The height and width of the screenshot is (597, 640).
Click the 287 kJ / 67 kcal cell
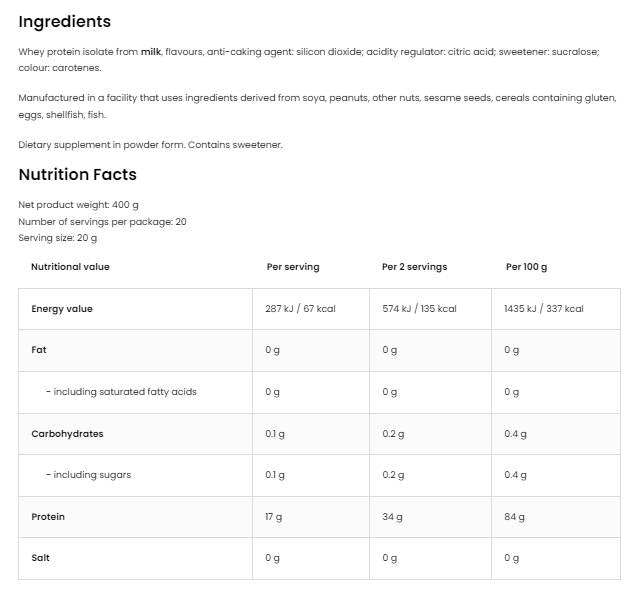[x=300, y=309]
